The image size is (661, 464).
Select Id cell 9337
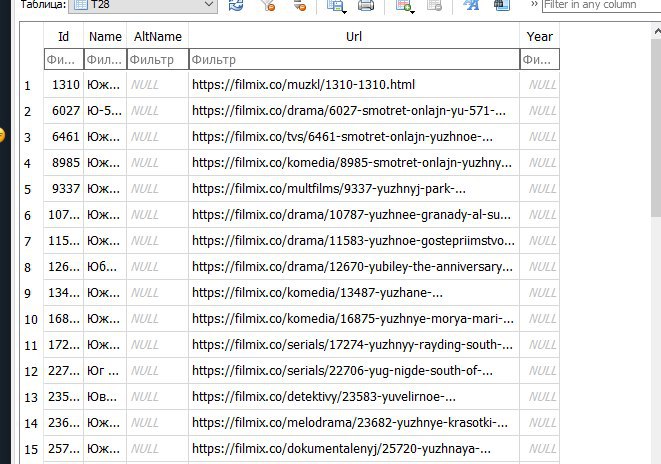point(64,189)
